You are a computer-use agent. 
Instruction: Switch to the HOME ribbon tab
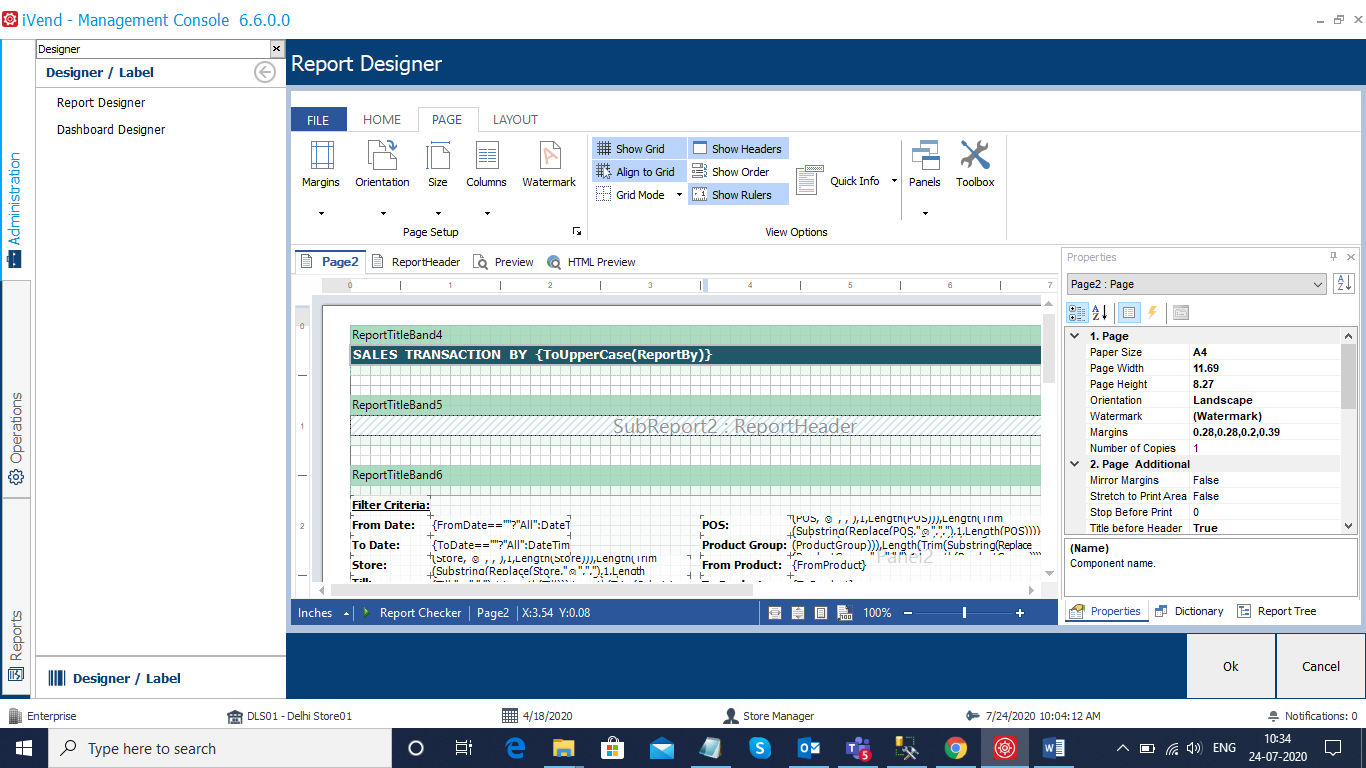coord(382,119)
